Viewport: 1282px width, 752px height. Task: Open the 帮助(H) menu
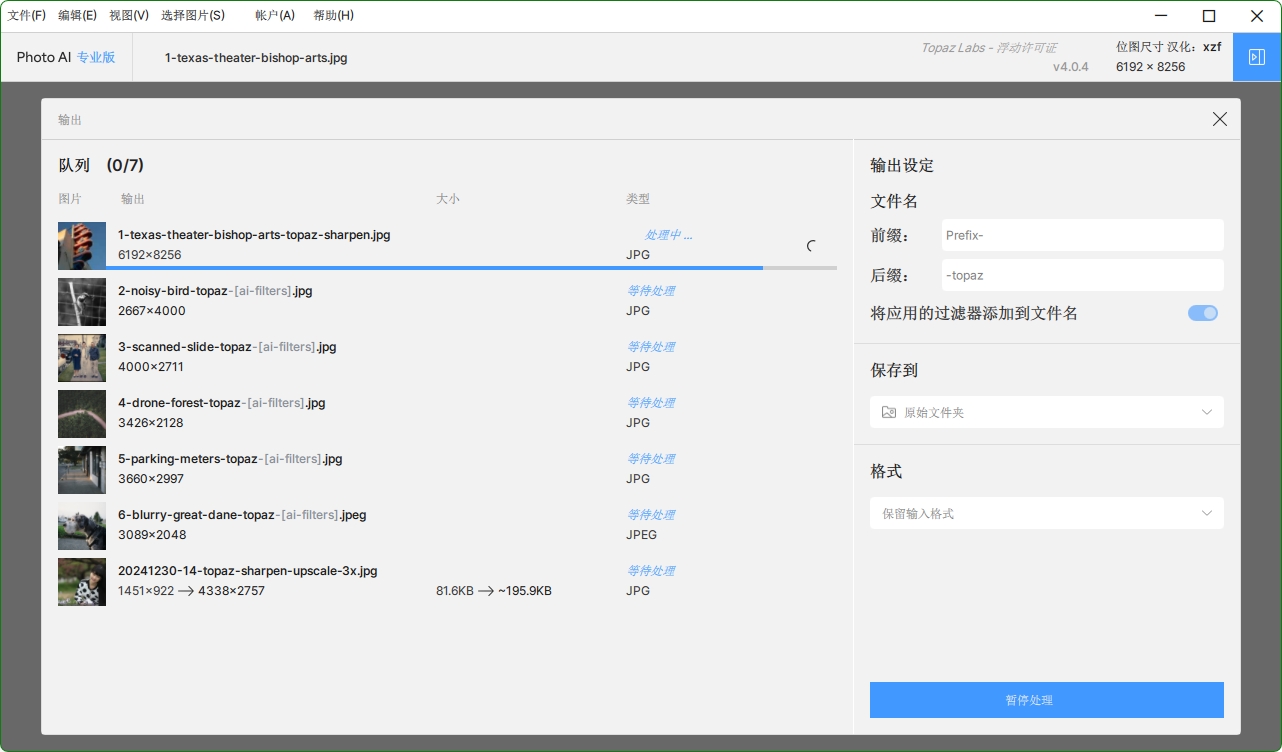[x=333, y=16]
